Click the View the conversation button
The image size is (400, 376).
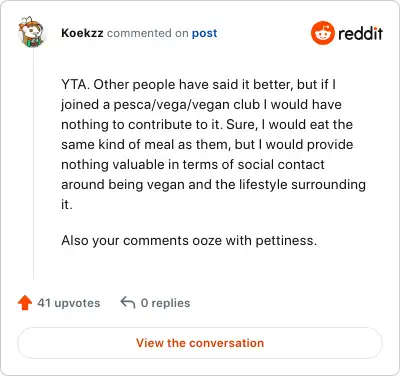pyautogui.click(x=200, y=343)
